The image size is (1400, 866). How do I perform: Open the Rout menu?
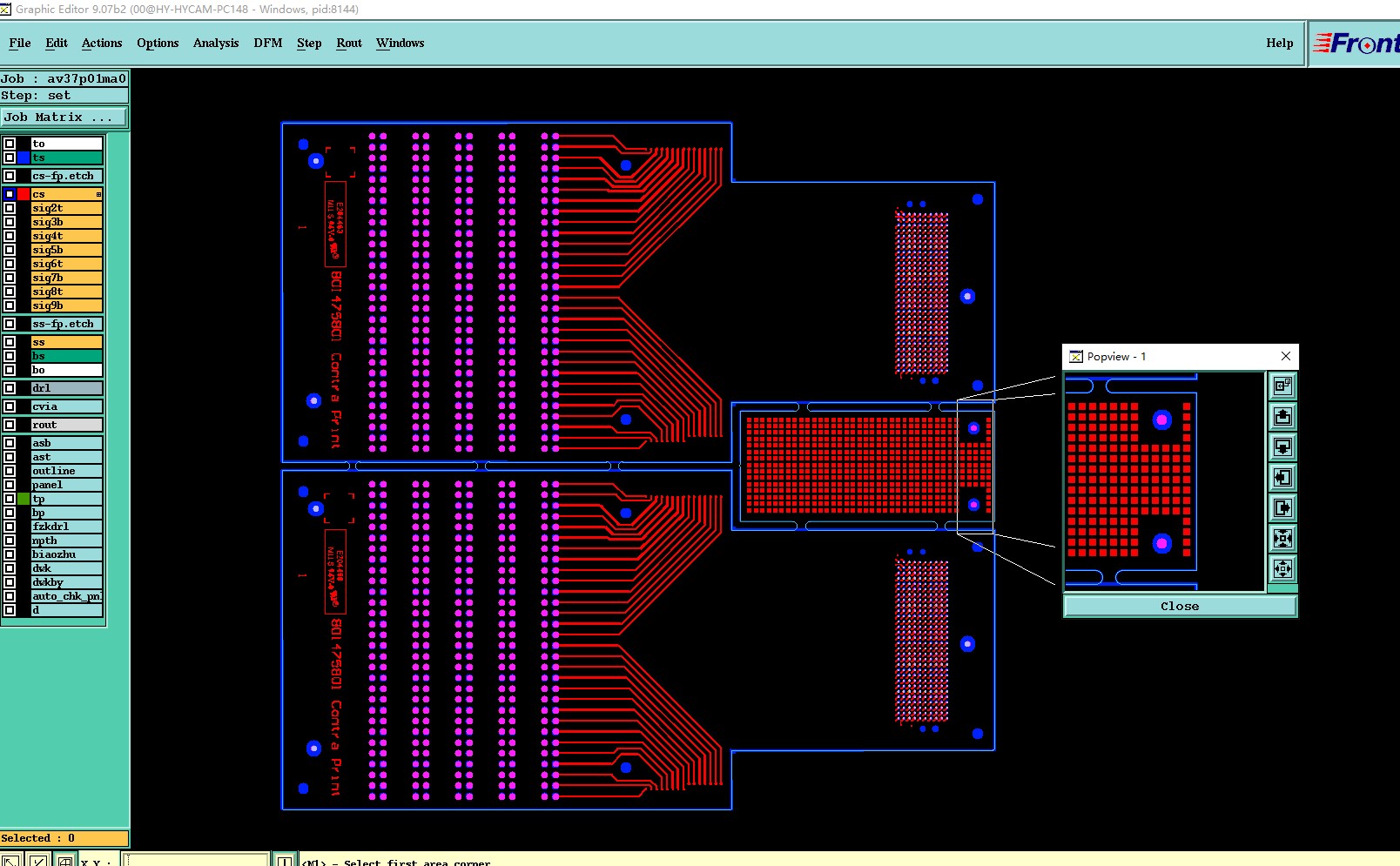point(349,43)
